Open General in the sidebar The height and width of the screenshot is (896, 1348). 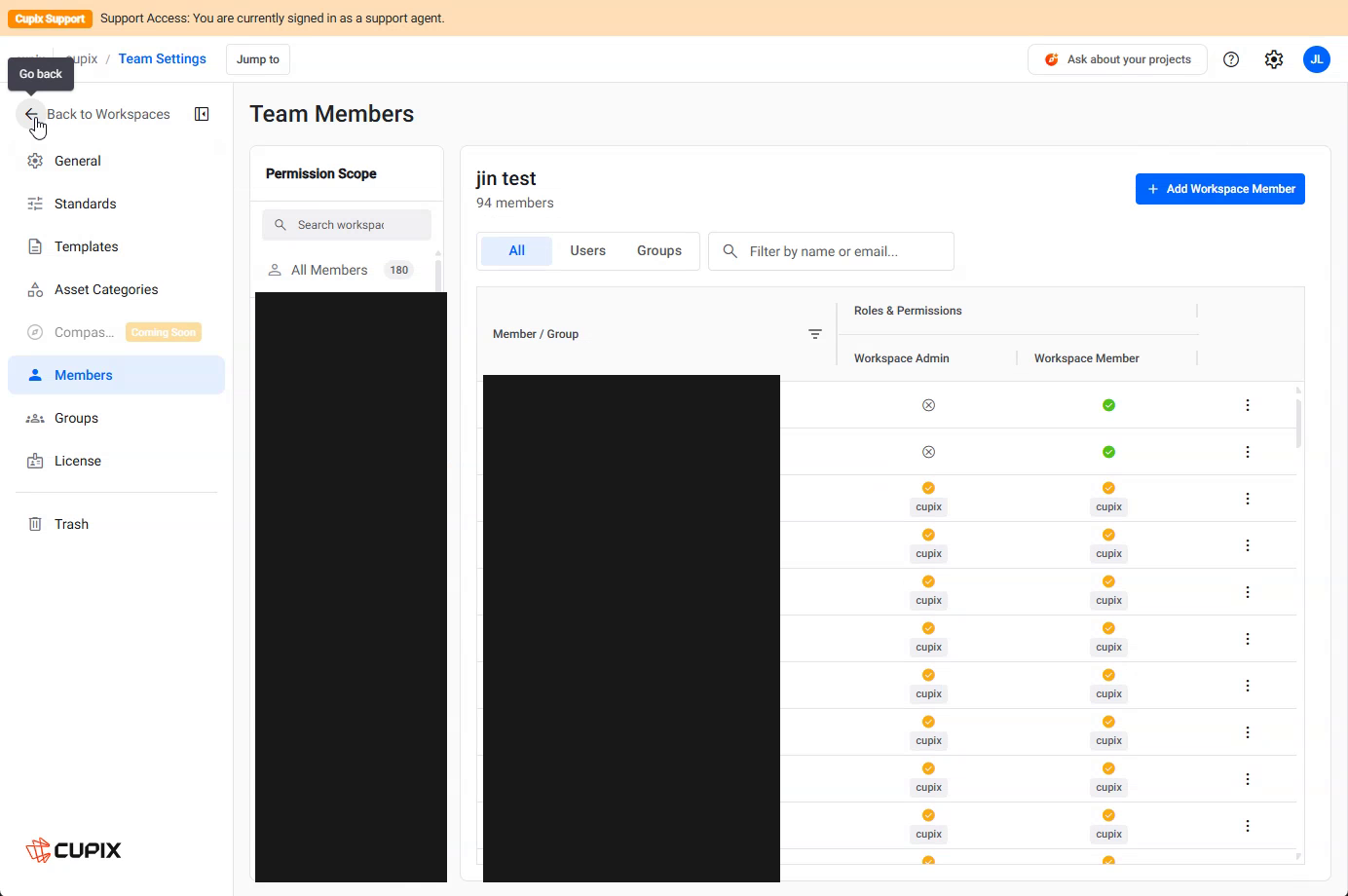[x=117, y=161]
